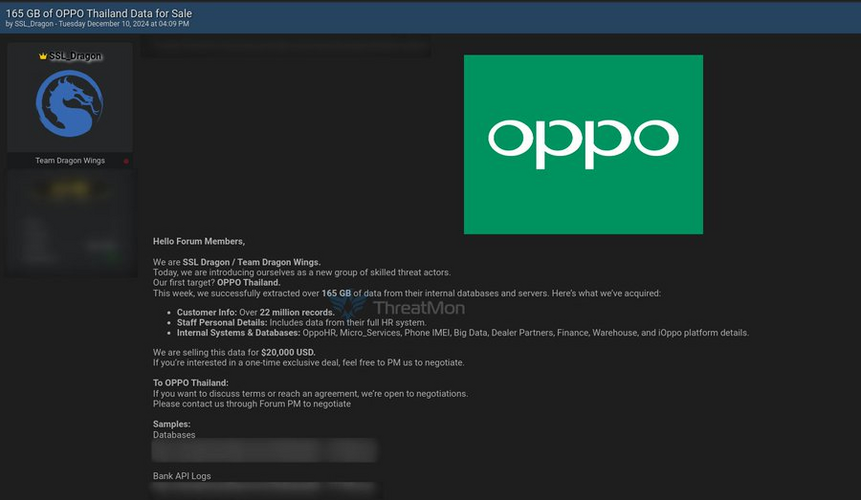This screenshot has width=861, height=500.
Task: Open the SSL_Dragon username in profile panel
Action: coord(75,57)
